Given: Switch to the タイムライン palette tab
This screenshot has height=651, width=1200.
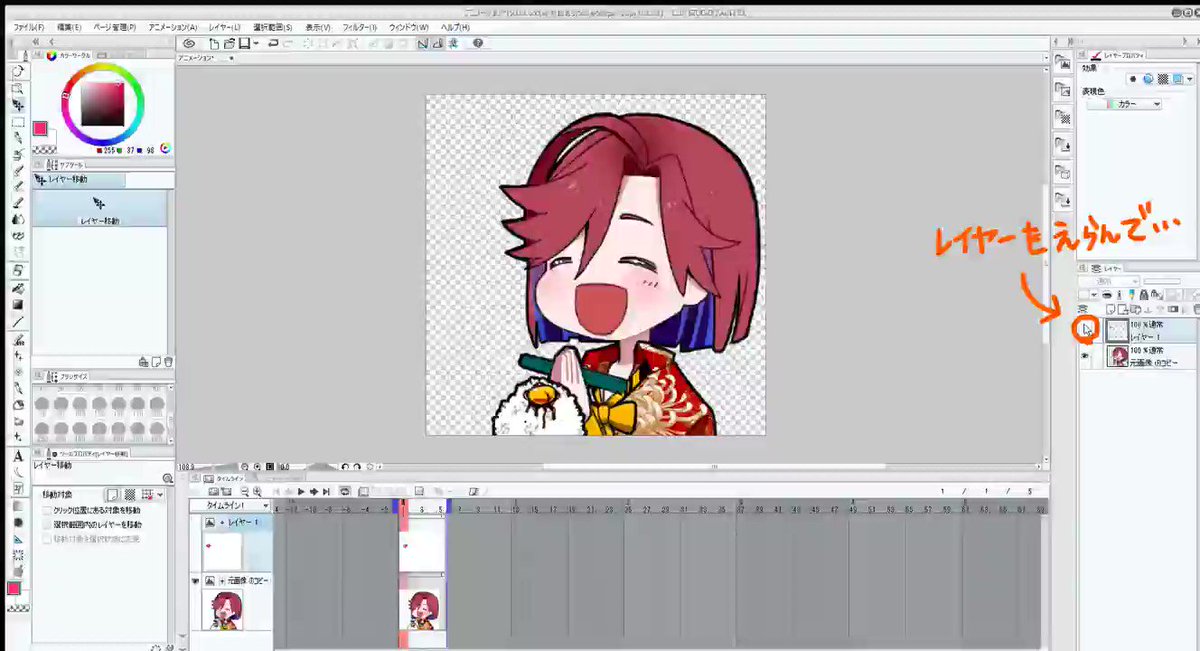Looking at the screenshot, I should [x=222, y=479].
